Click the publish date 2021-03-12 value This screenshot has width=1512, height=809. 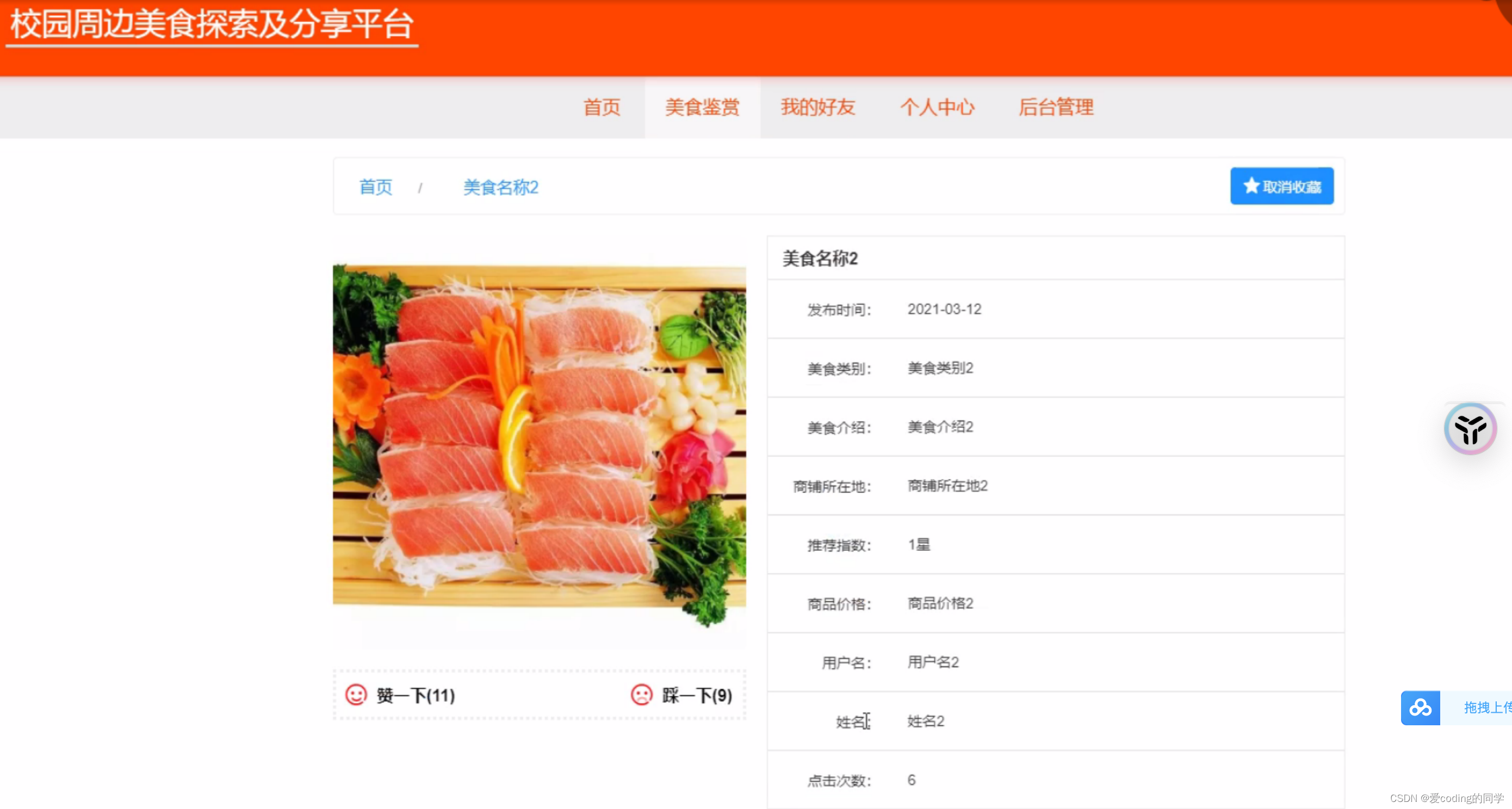(x=944, y=309)
